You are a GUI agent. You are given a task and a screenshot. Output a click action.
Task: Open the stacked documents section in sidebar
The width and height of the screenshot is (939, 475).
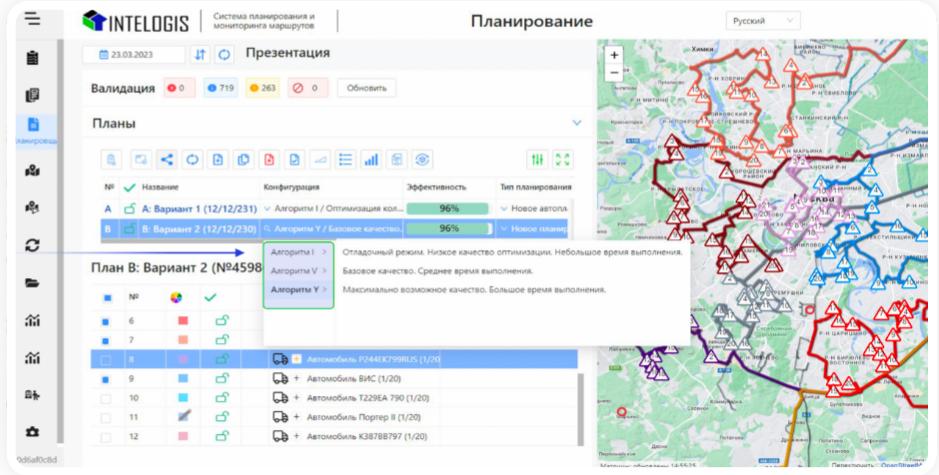[x=32, y=95]
